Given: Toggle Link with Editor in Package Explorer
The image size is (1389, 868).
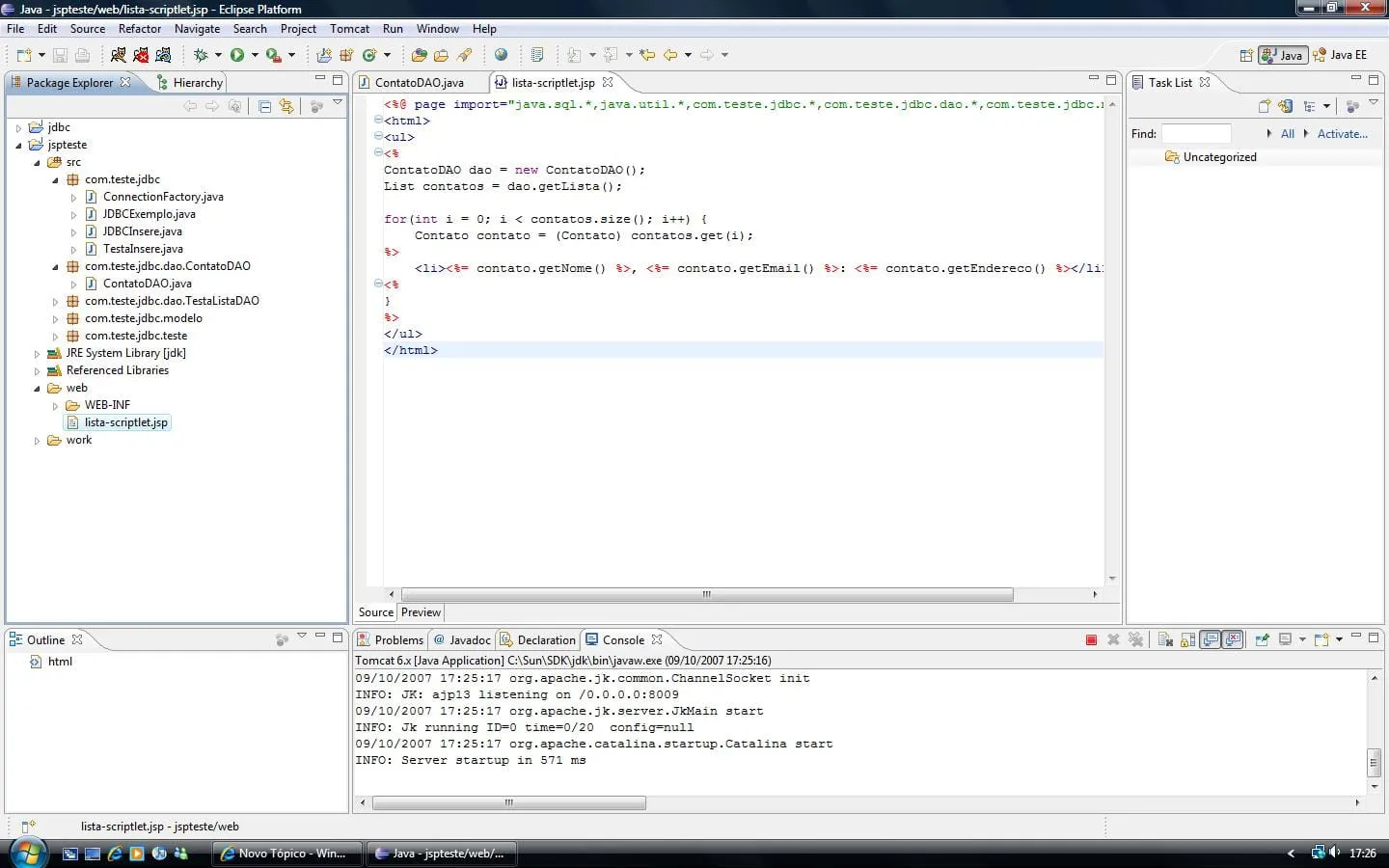Looking at the screenshot, I should tap(286, 106).
